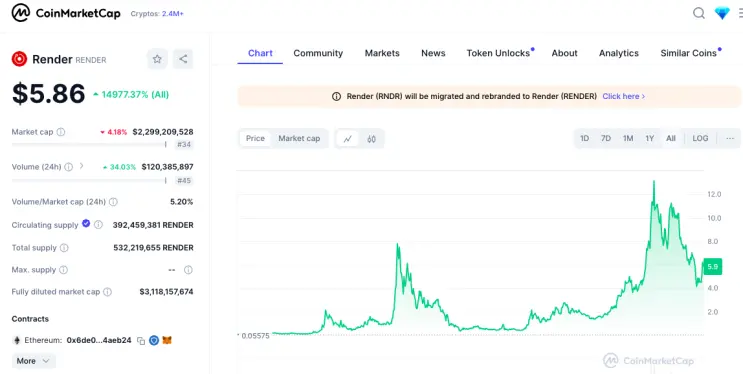Open the search magnifier icon

[x=698, y=13]
